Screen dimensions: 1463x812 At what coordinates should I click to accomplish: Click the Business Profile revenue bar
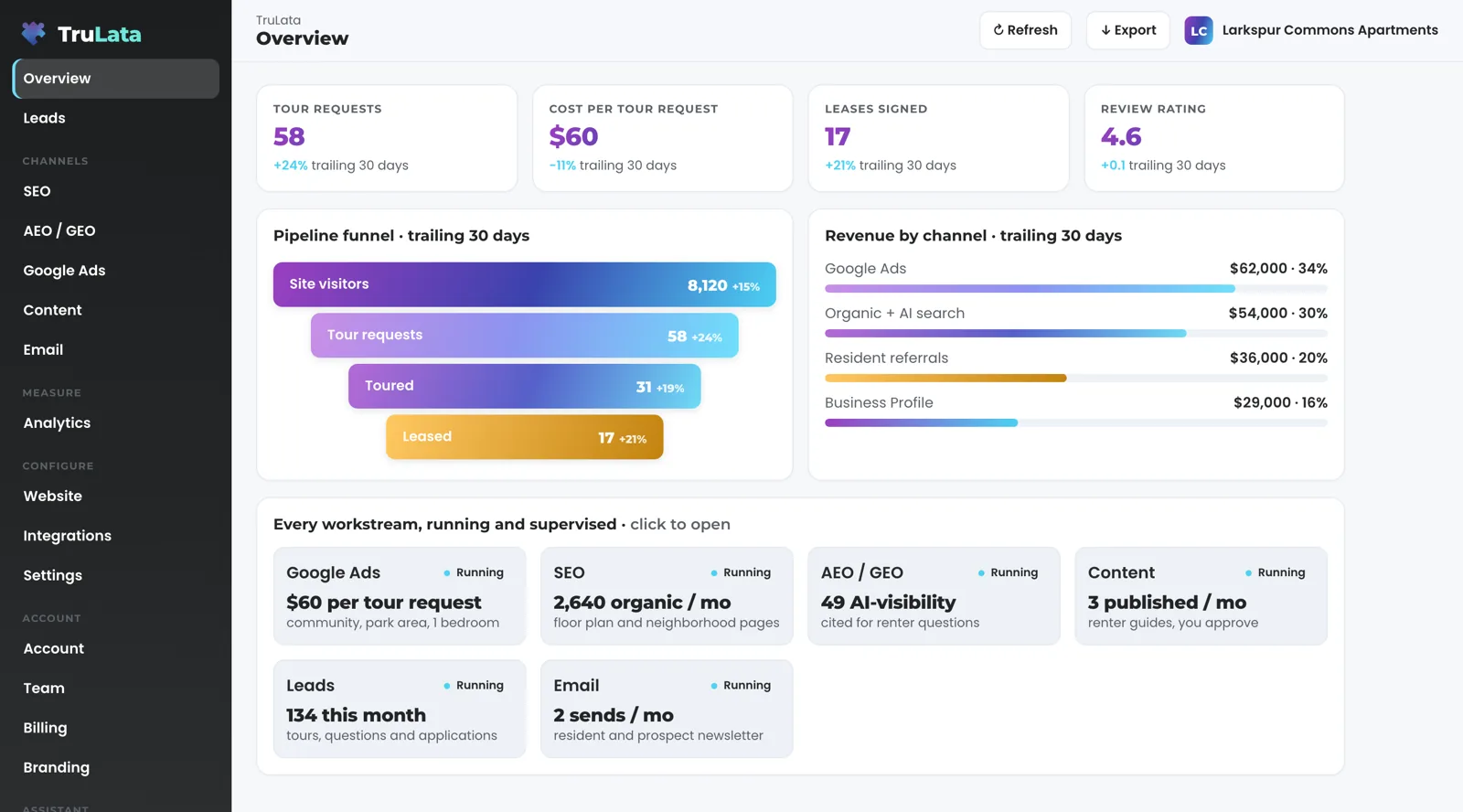1076,422
